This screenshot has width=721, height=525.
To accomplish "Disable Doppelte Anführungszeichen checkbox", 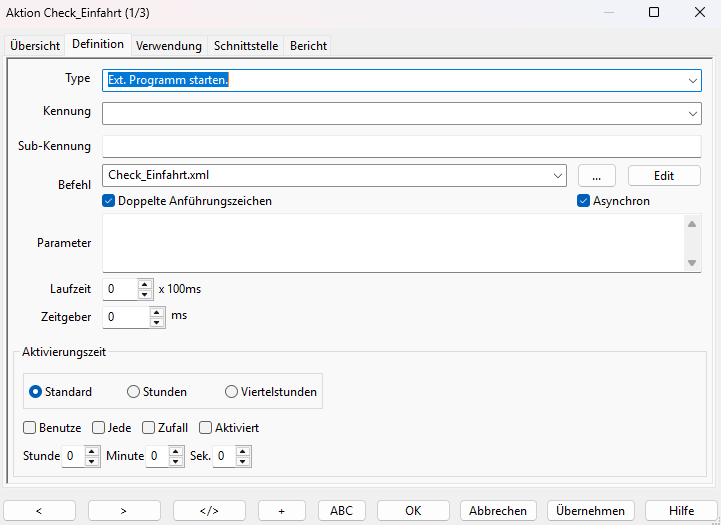I will (x=109, y=201).
